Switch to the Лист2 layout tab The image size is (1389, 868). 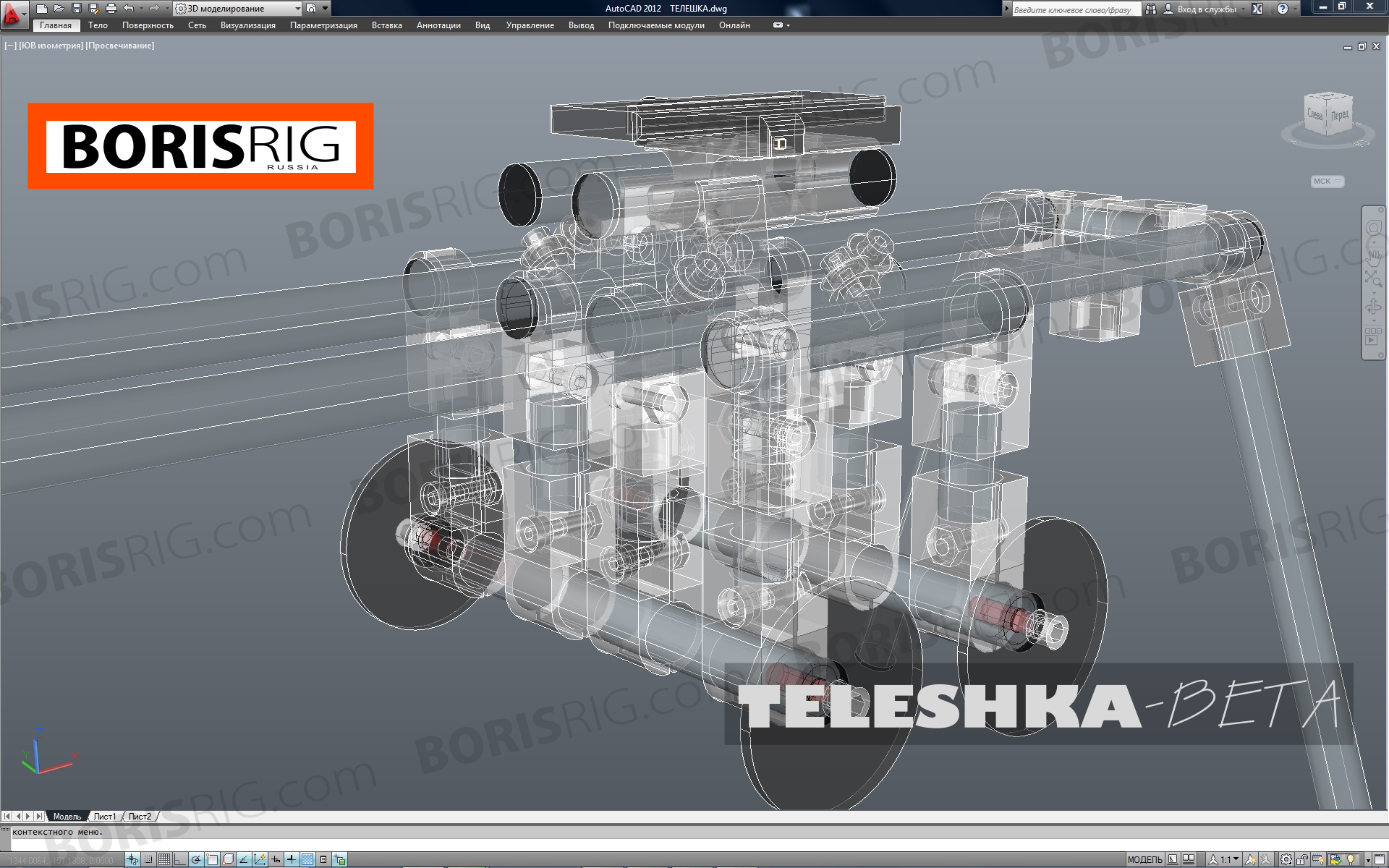pyautogui.click(x=140, y=816)
